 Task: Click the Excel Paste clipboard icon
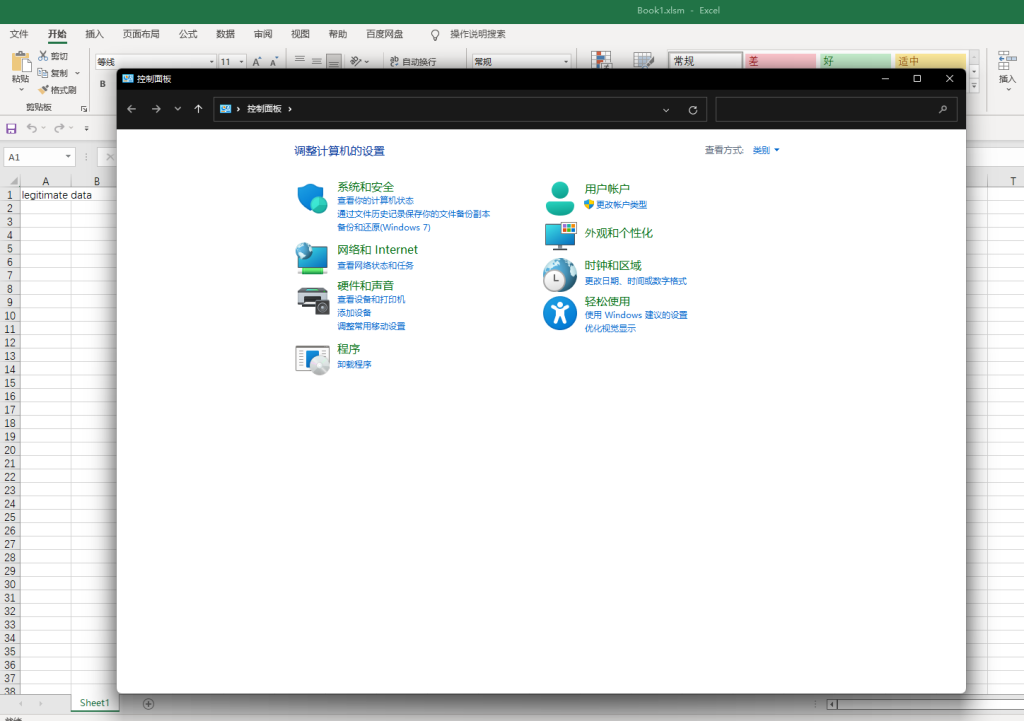(21, 62)
